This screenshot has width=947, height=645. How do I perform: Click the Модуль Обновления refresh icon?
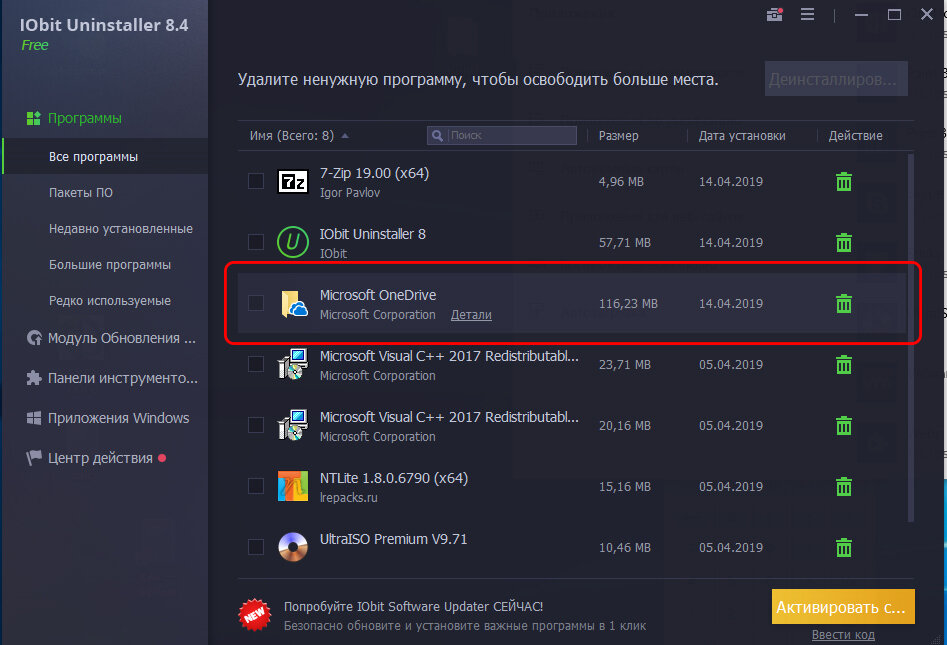tap(34, 338)
